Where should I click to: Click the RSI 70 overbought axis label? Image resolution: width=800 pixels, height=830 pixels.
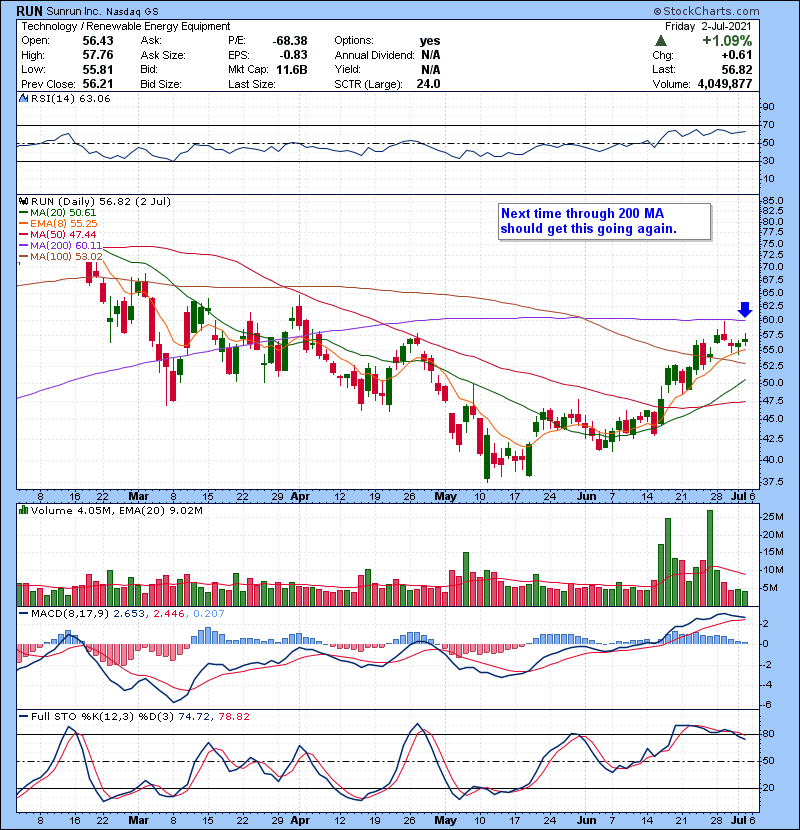768,125
